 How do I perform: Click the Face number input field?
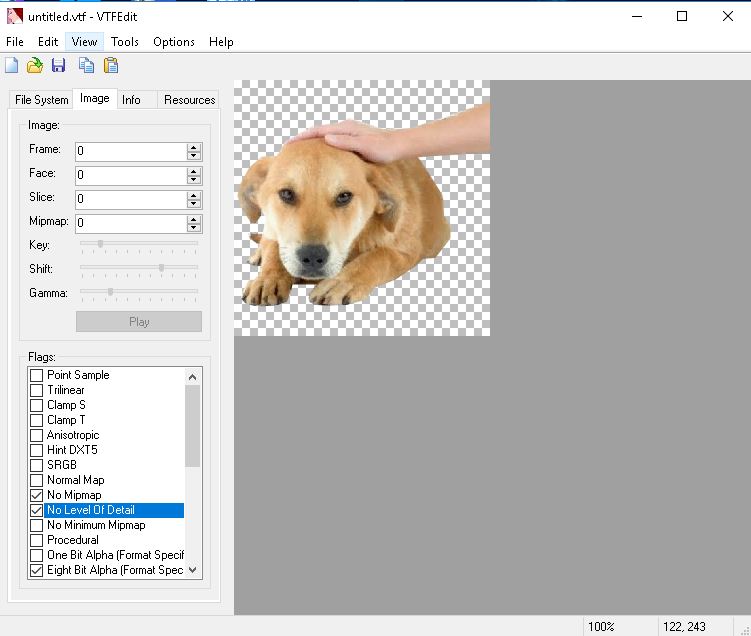pos(131,175)
